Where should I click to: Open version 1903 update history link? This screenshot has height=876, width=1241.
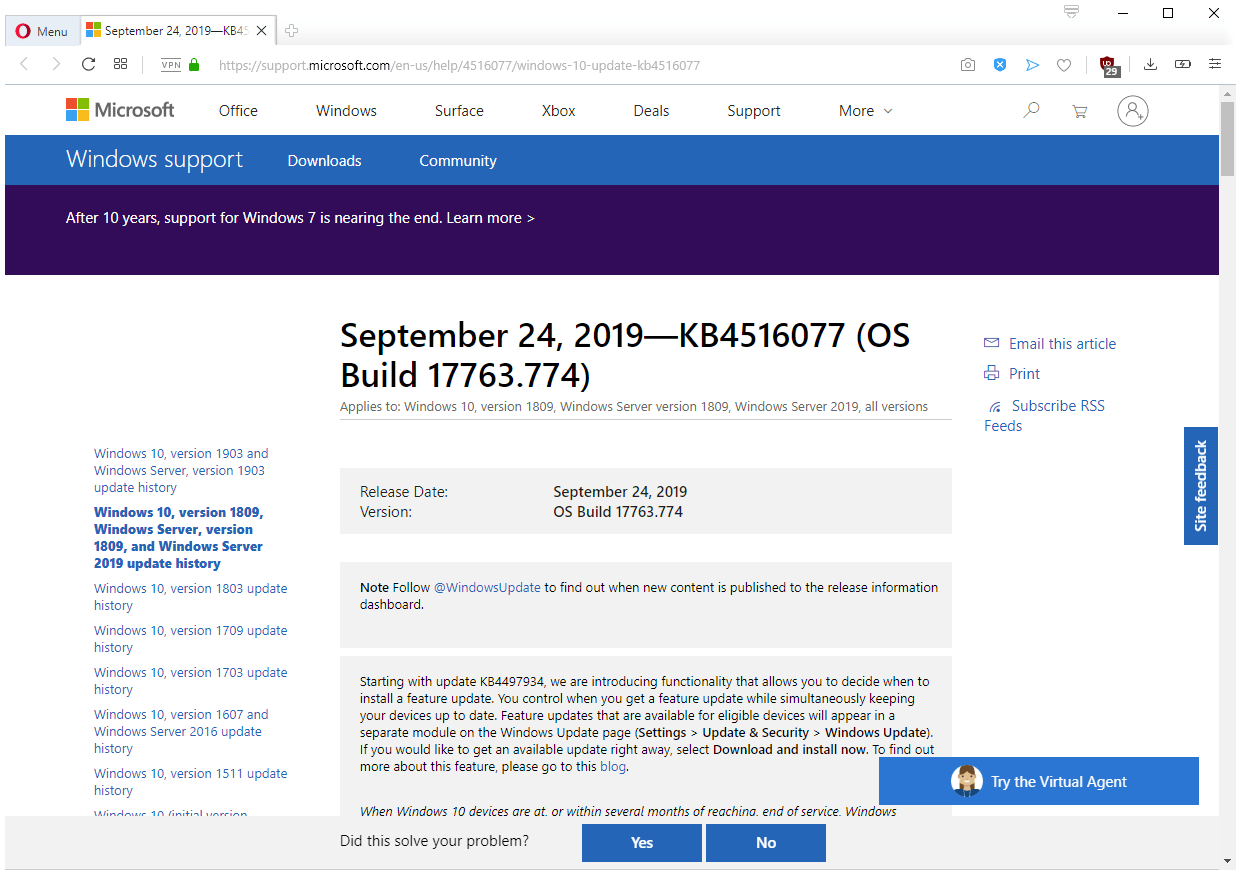[x=181, y=471]
